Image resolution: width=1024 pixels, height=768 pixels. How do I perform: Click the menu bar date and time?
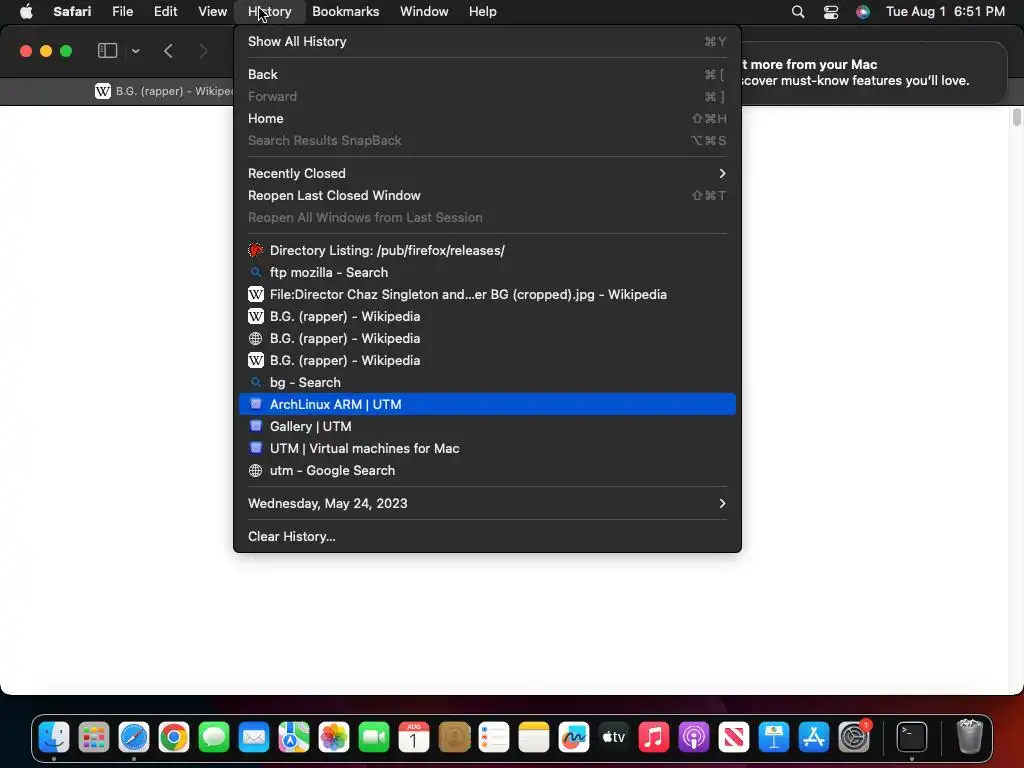pyautogui.click(x=945, y=12)
